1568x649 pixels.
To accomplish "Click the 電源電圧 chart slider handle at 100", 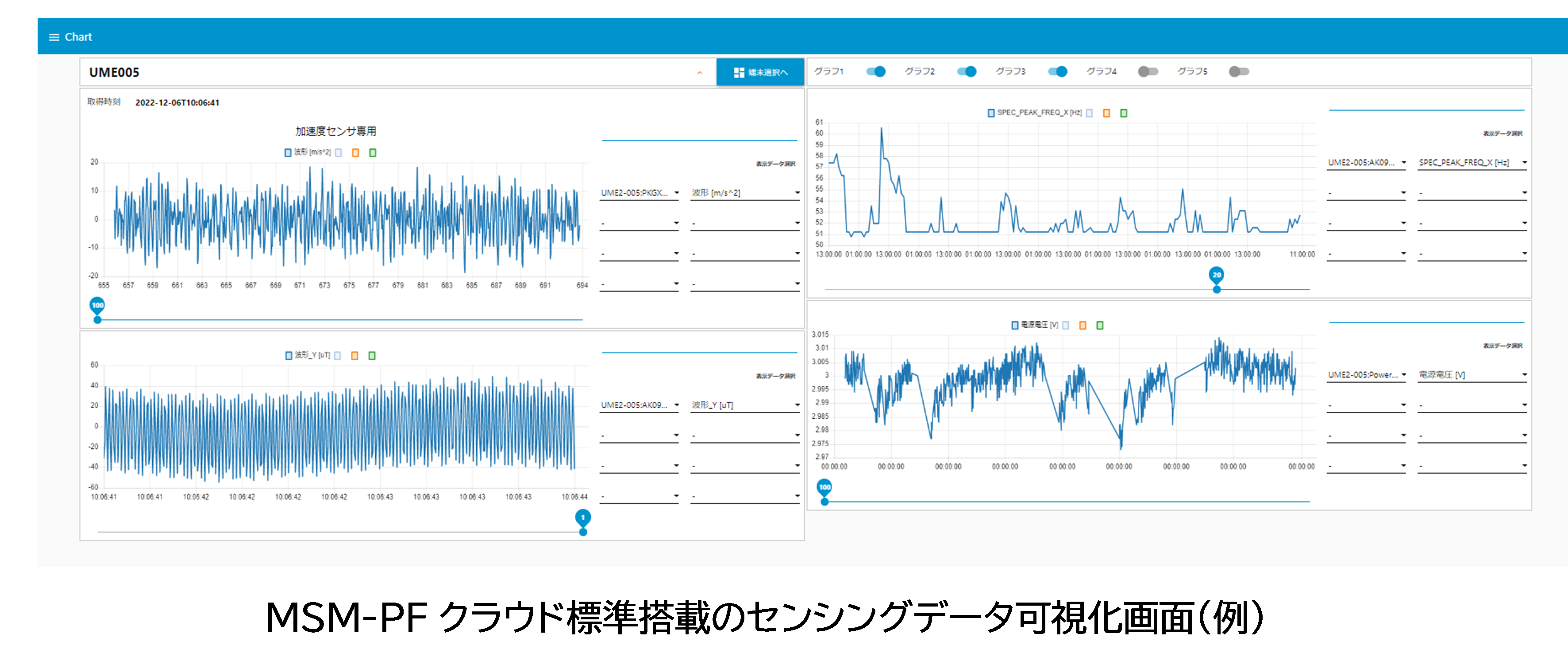I will [824, 502].
